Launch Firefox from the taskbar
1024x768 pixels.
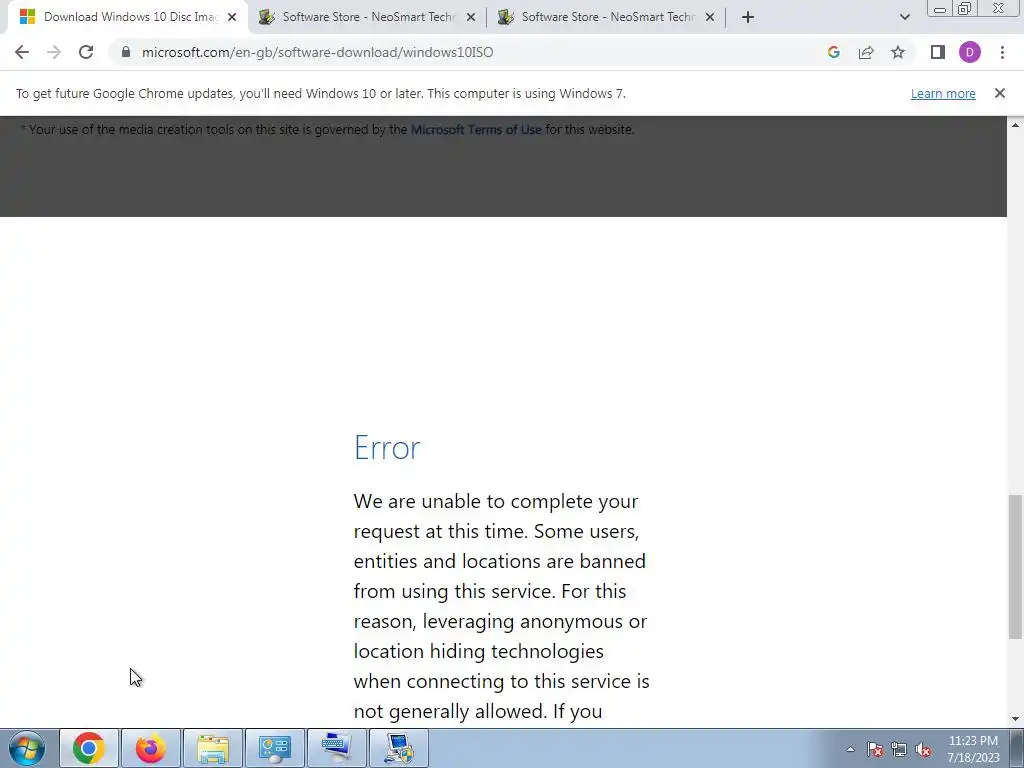tap(151, 748)
